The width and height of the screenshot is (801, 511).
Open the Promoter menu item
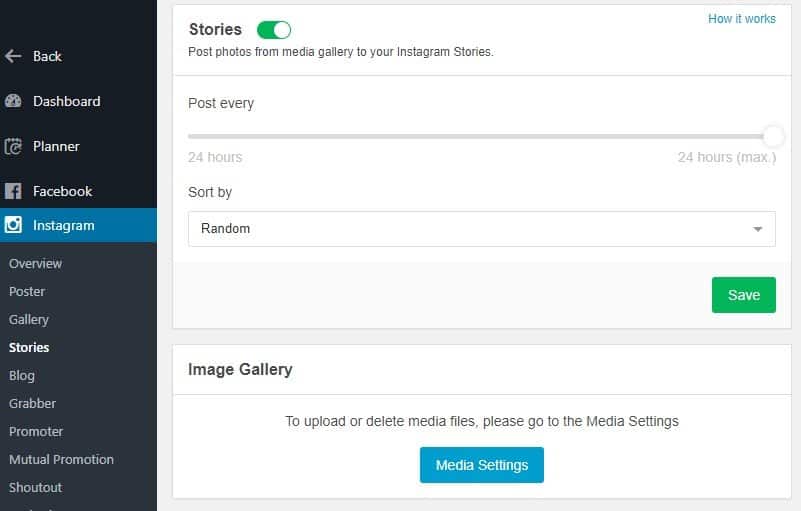pyautogui.click(x=36, y=431)
